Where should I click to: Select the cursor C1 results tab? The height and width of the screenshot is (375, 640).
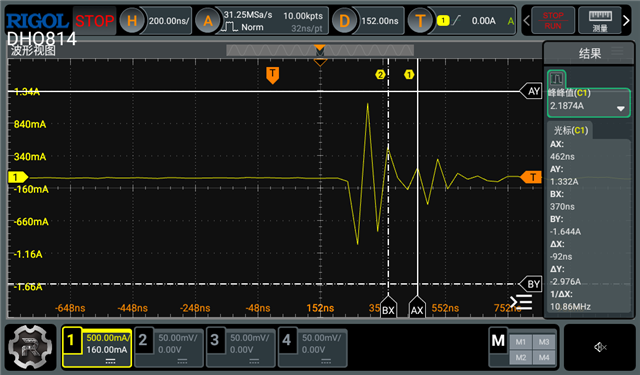tap(571, 131)
